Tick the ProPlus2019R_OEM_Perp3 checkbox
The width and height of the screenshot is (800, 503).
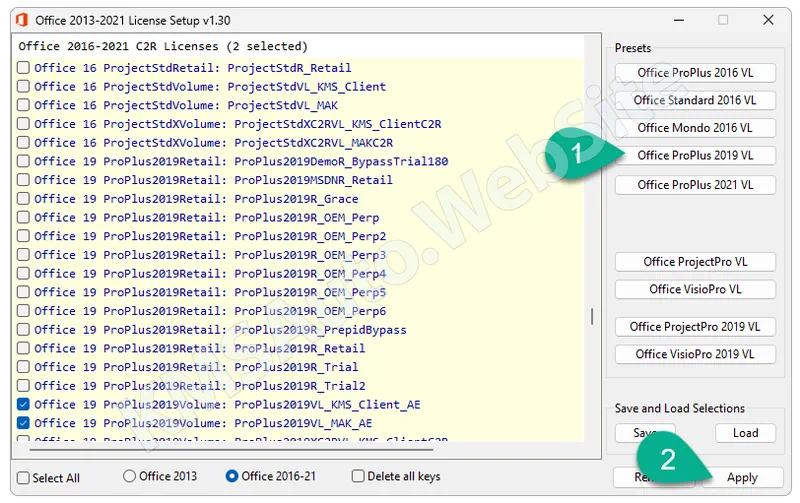click(x=23, y=255)
